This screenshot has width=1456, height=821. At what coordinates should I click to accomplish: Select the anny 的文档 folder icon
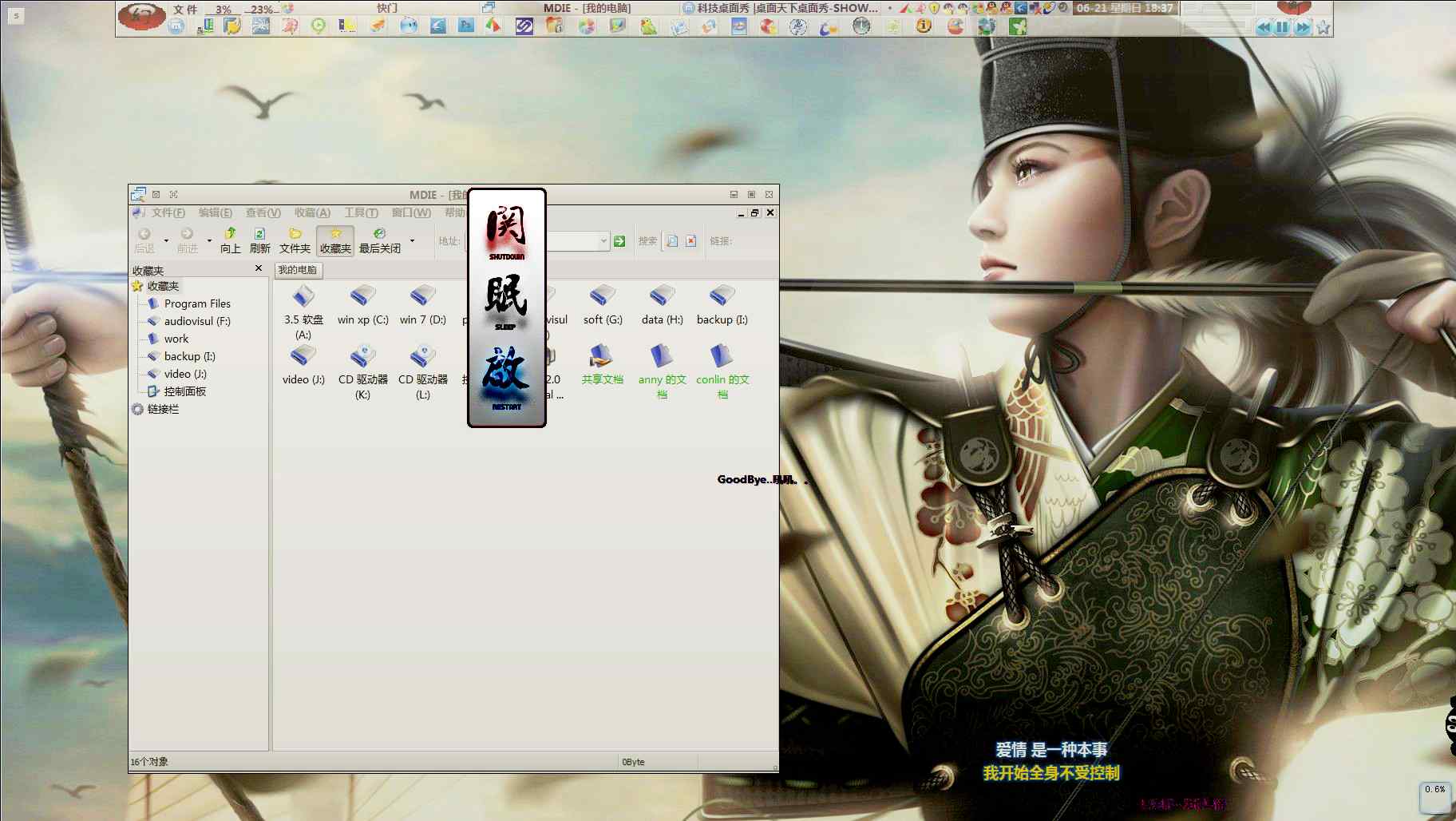[663, 372]
